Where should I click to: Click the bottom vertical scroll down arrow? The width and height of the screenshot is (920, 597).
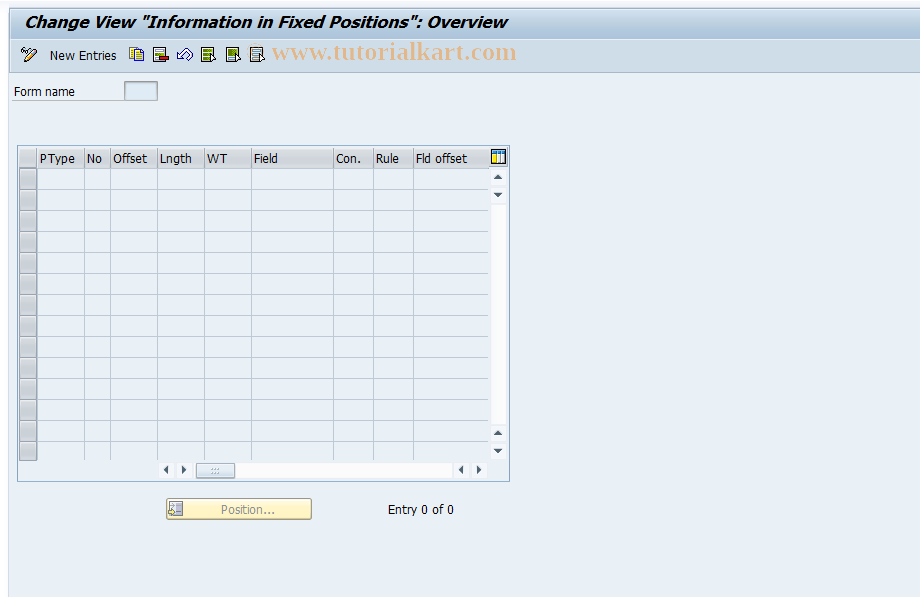coord(498,451)
